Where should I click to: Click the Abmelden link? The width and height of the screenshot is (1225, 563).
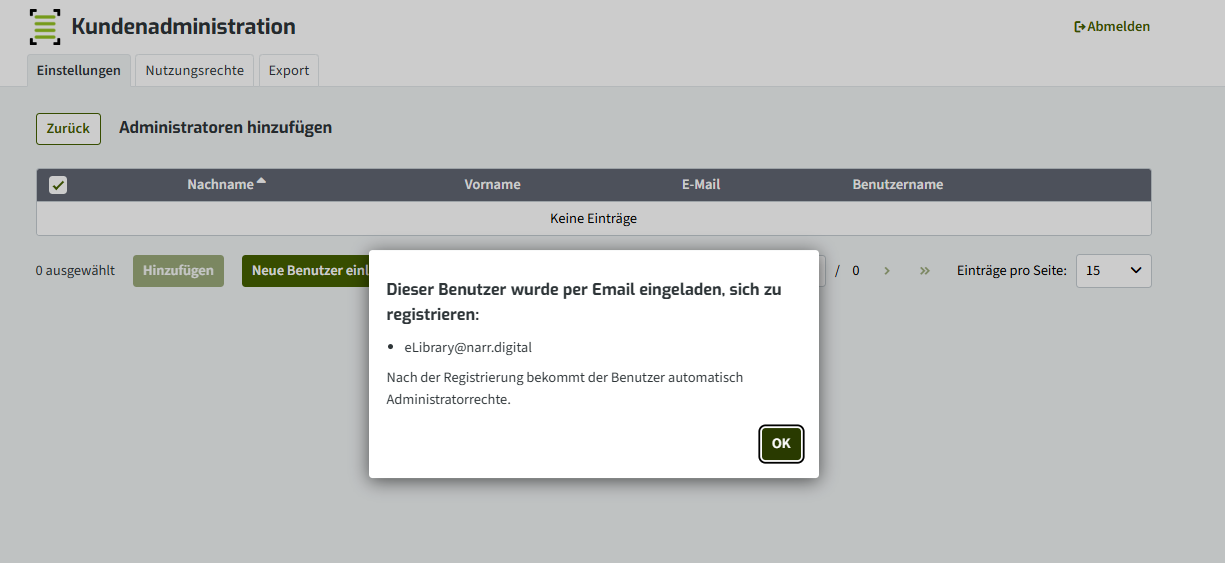pyautogui.click(x=1112, y=27)
